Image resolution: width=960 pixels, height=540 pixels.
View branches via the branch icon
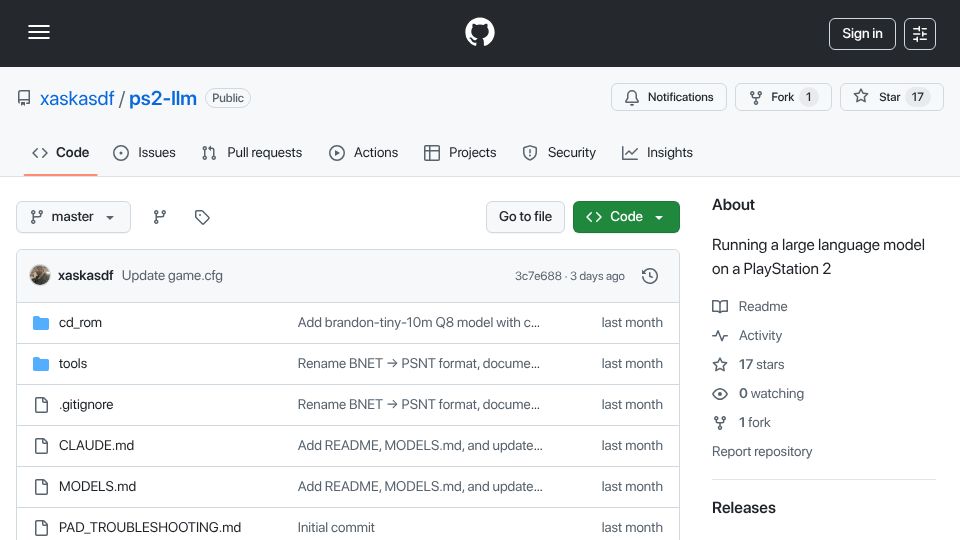160,217
